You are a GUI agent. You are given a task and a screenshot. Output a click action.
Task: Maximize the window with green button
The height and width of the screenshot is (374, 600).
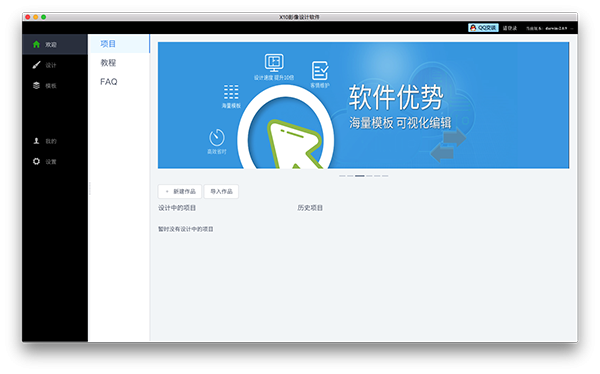tap(44, 17)
